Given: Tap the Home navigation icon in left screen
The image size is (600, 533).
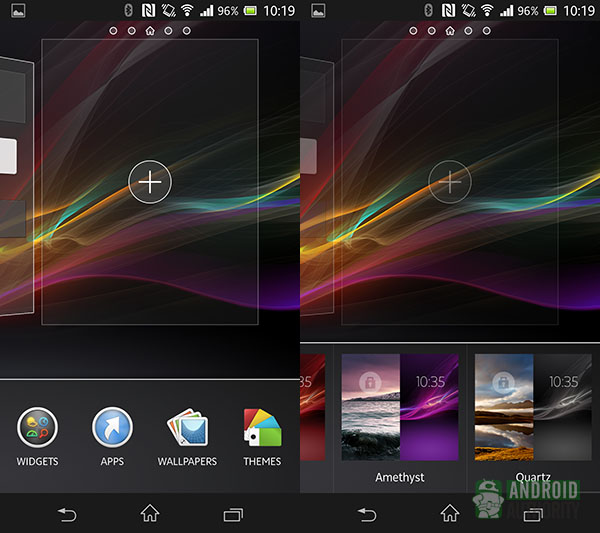Looking at the screenshot, I should pyautogui.click(x=150, y=513).
